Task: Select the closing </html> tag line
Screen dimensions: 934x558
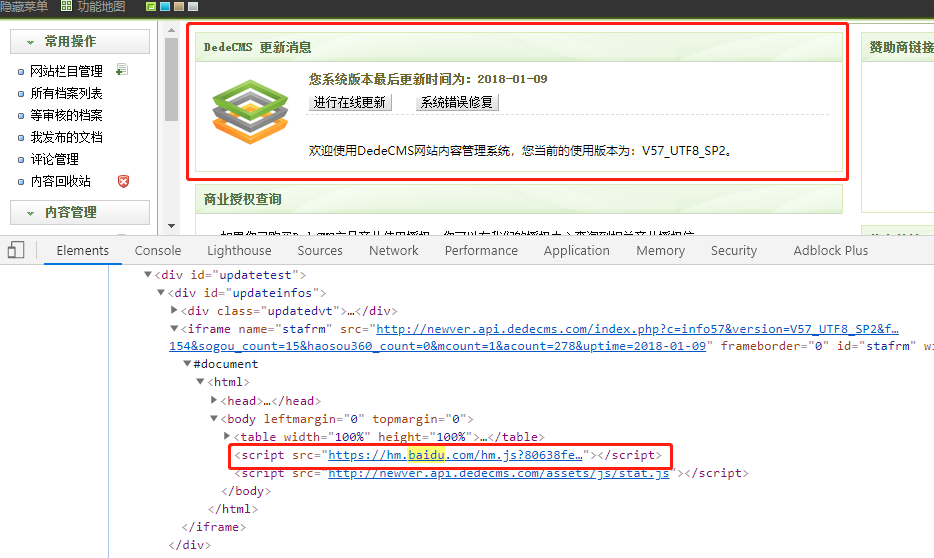Action: pos(233,509)
